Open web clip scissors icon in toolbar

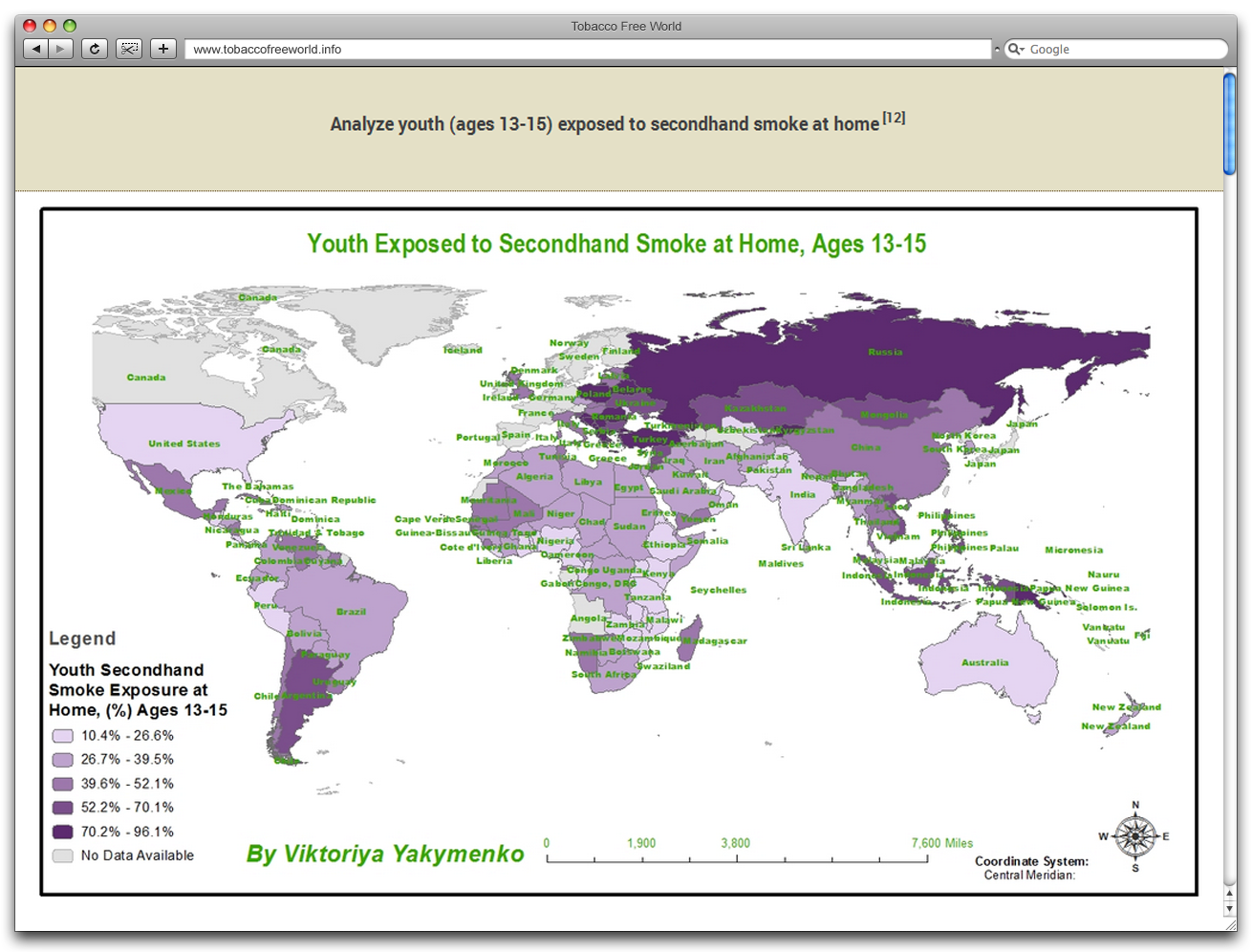pos(129,49)
